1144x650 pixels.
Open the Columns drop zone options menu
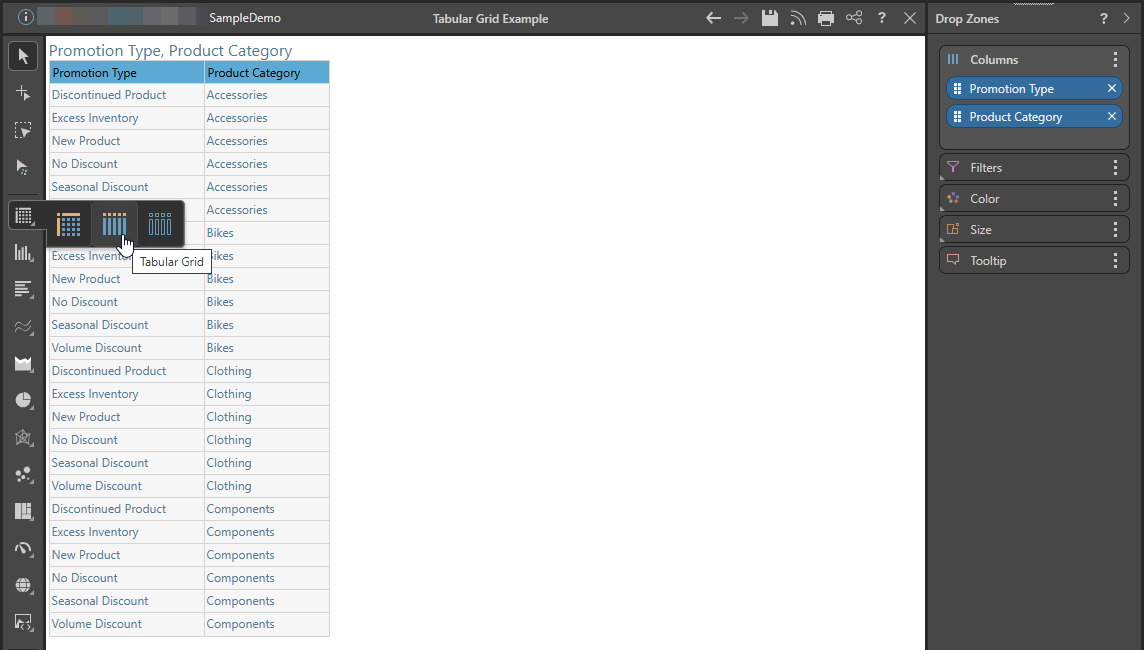pos(1116,60)
